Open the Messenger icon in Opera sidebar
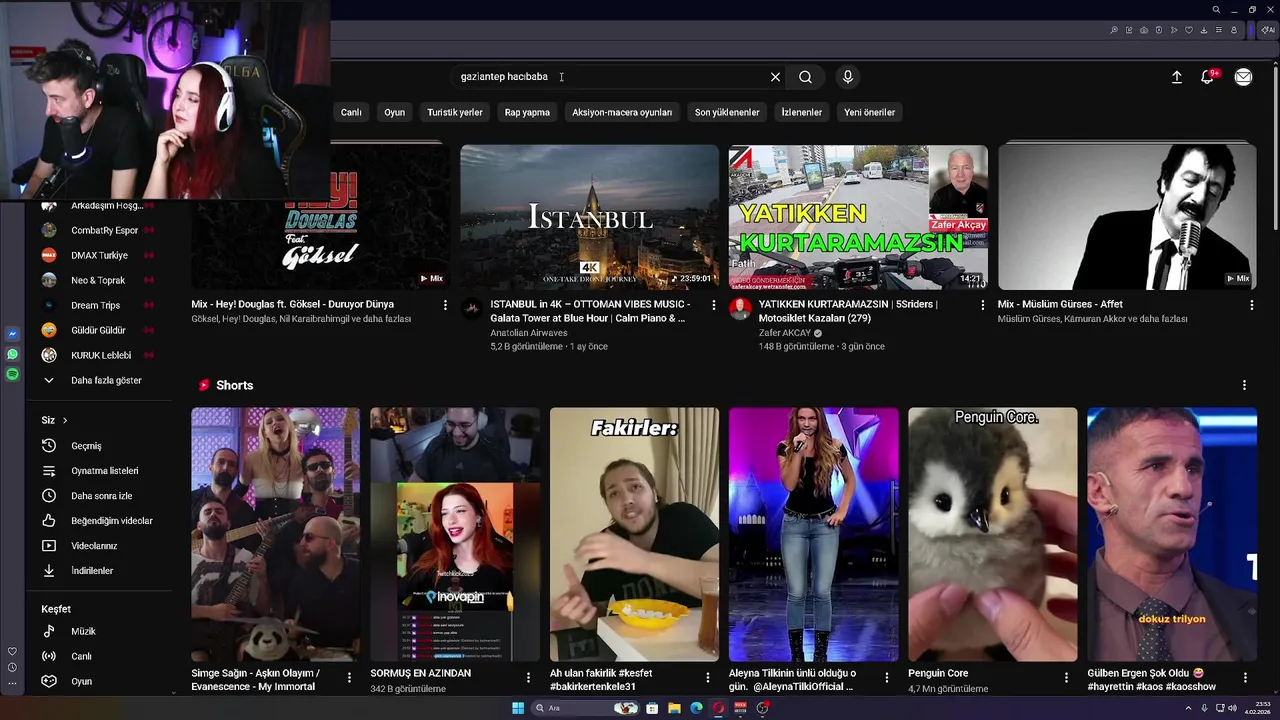This screenshot has width=1280, height=720. pos(12,334)
